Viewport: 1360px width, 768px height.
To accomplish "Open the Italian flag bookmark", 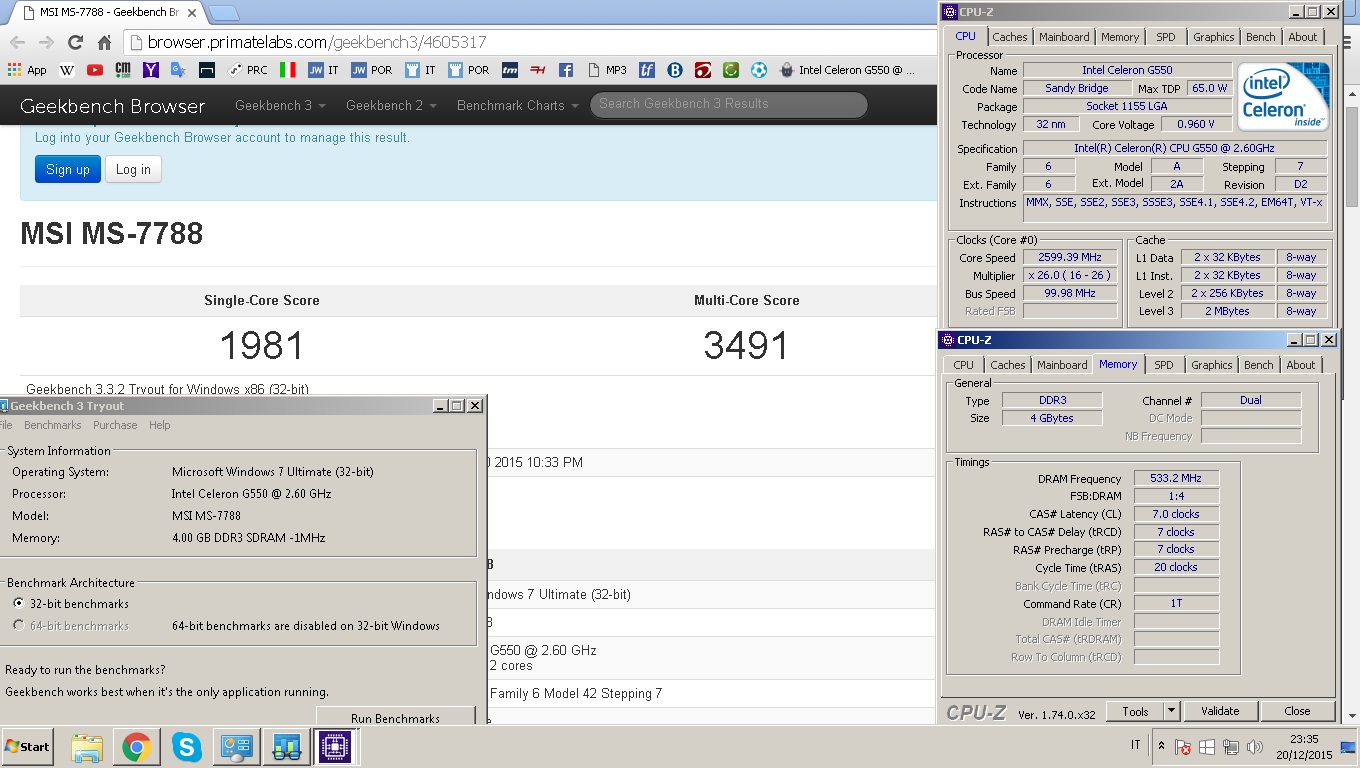I will [x=288, y=70].
